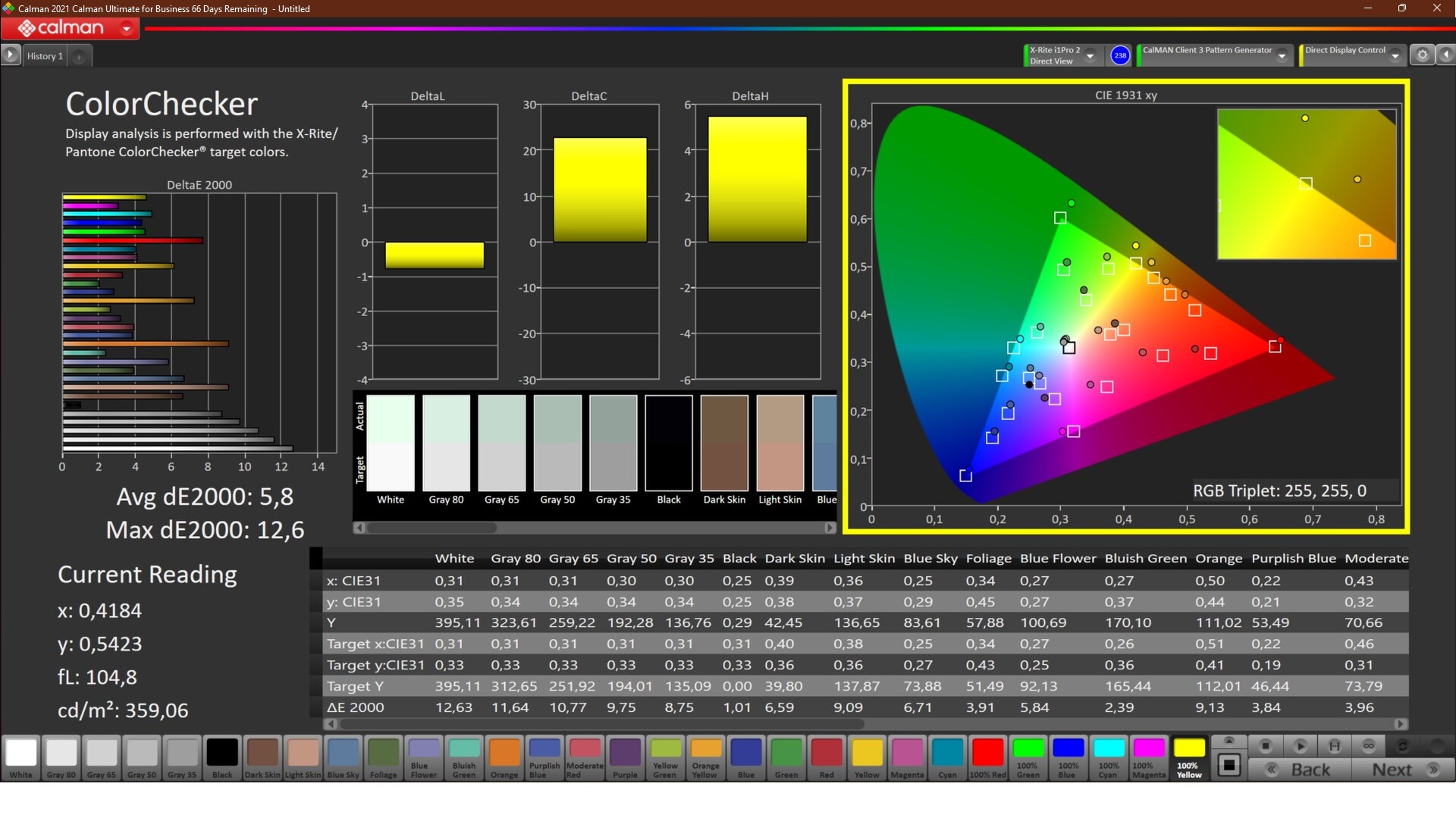
Task: Open the settings gear
Action: click(1423, 55)
